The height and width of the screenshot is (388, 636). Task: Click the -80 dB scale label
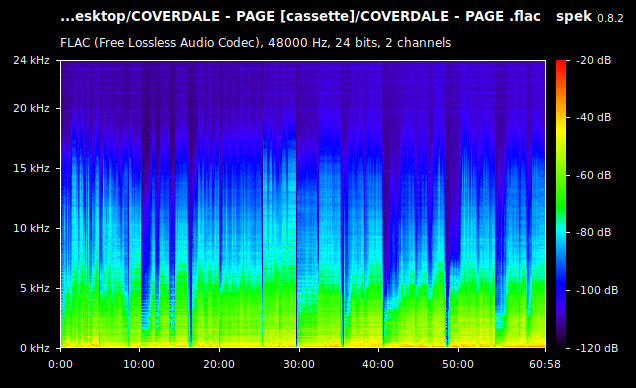[x=593, y=232]
